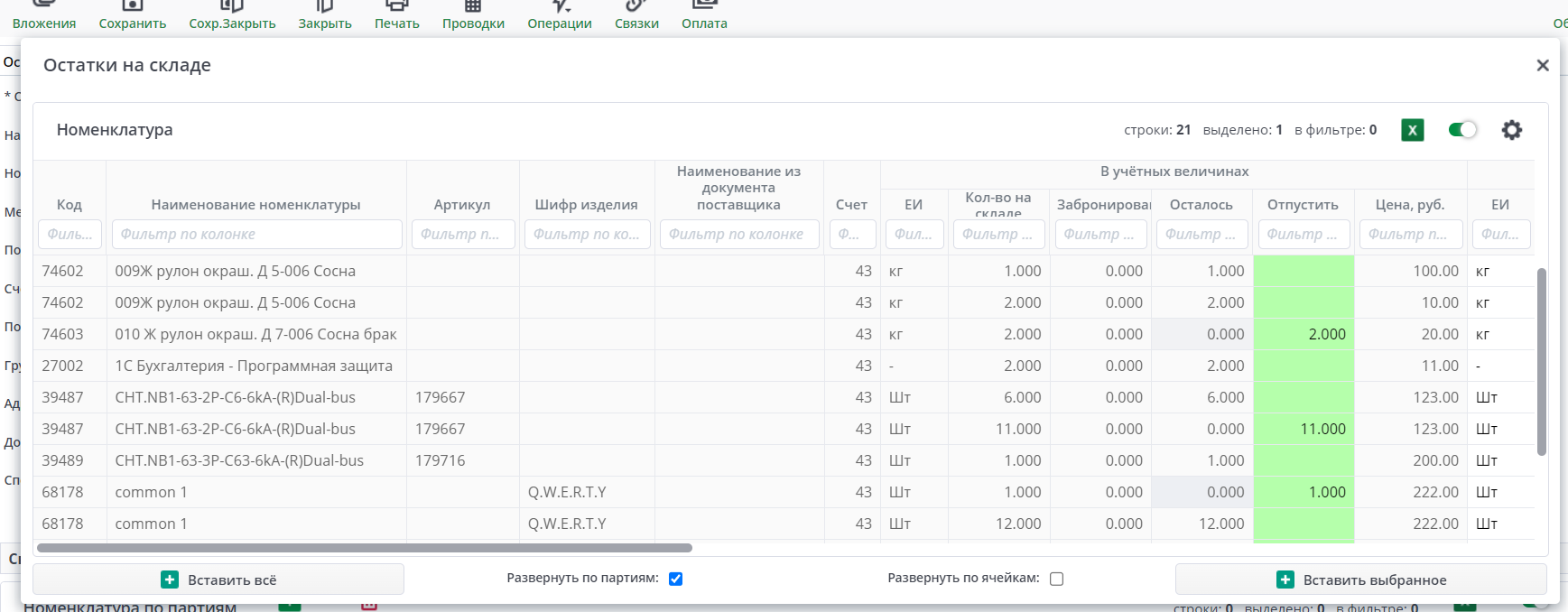Click Операции toolbar item
This screenshot has height=612, width=1568.
coord(560,16)
